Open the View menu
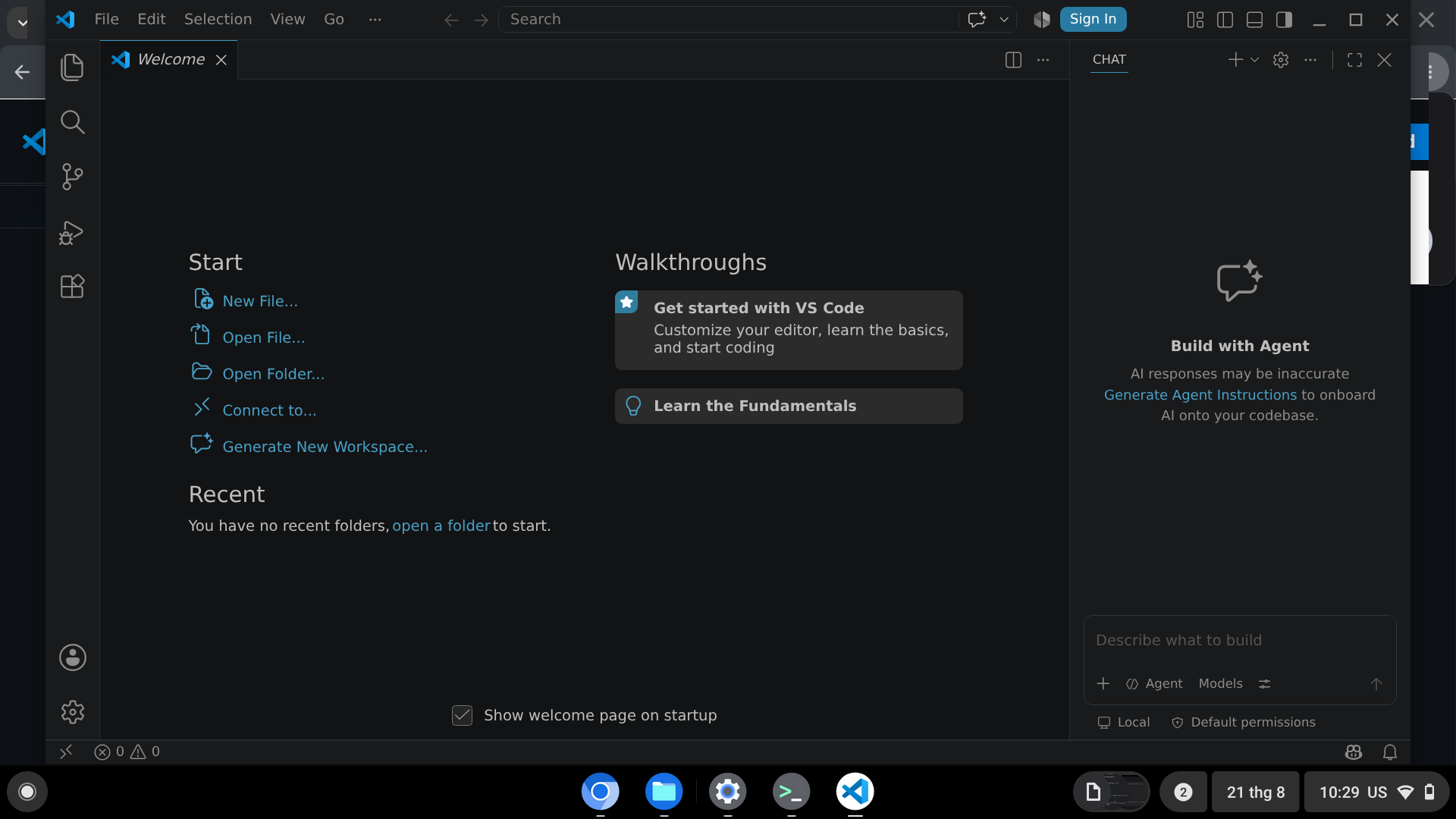The width and height of the screenshot is (1456, 819). tap(287, 20)
